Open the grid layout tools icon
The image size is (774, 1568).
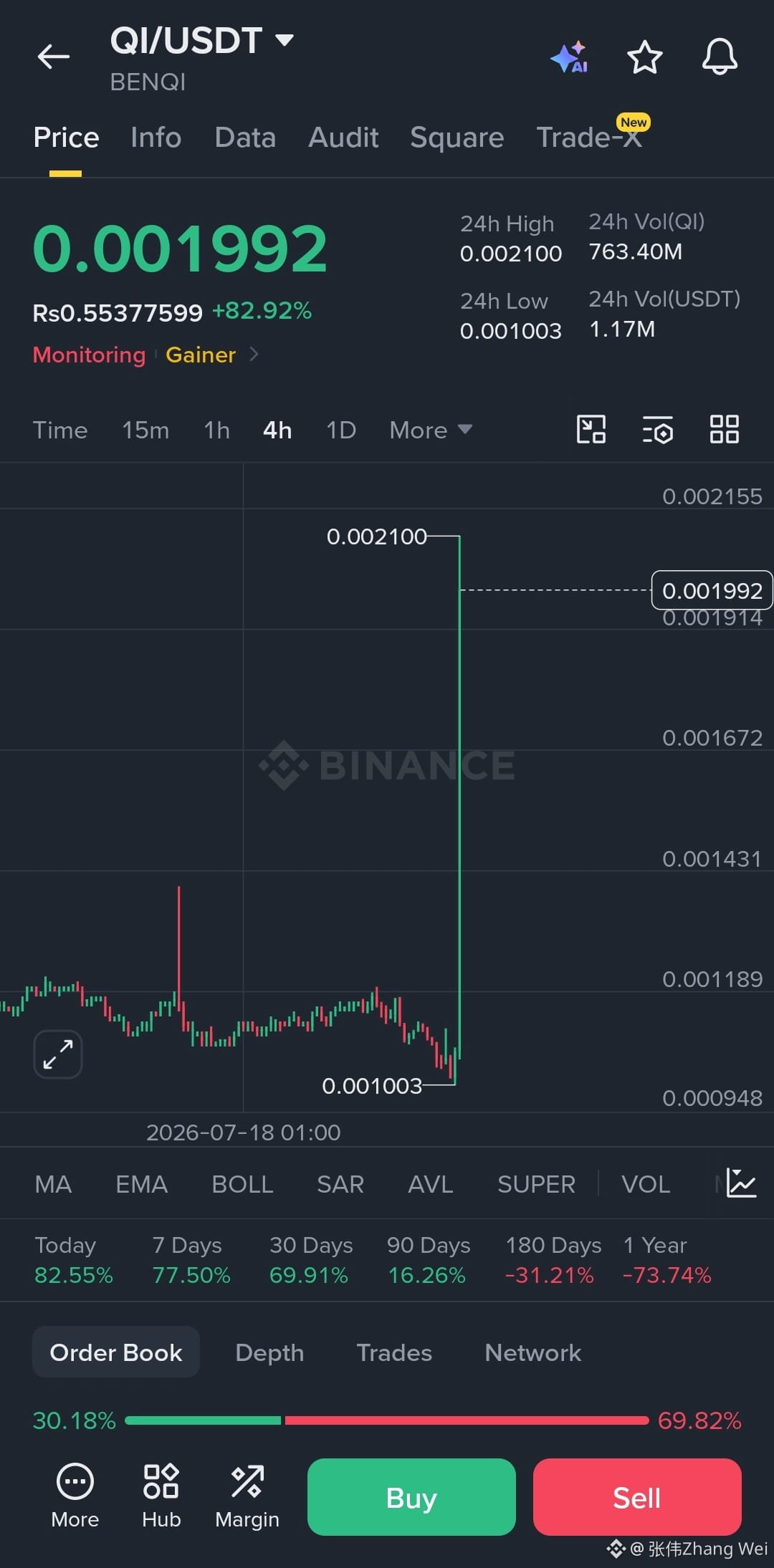coord(725,430)
